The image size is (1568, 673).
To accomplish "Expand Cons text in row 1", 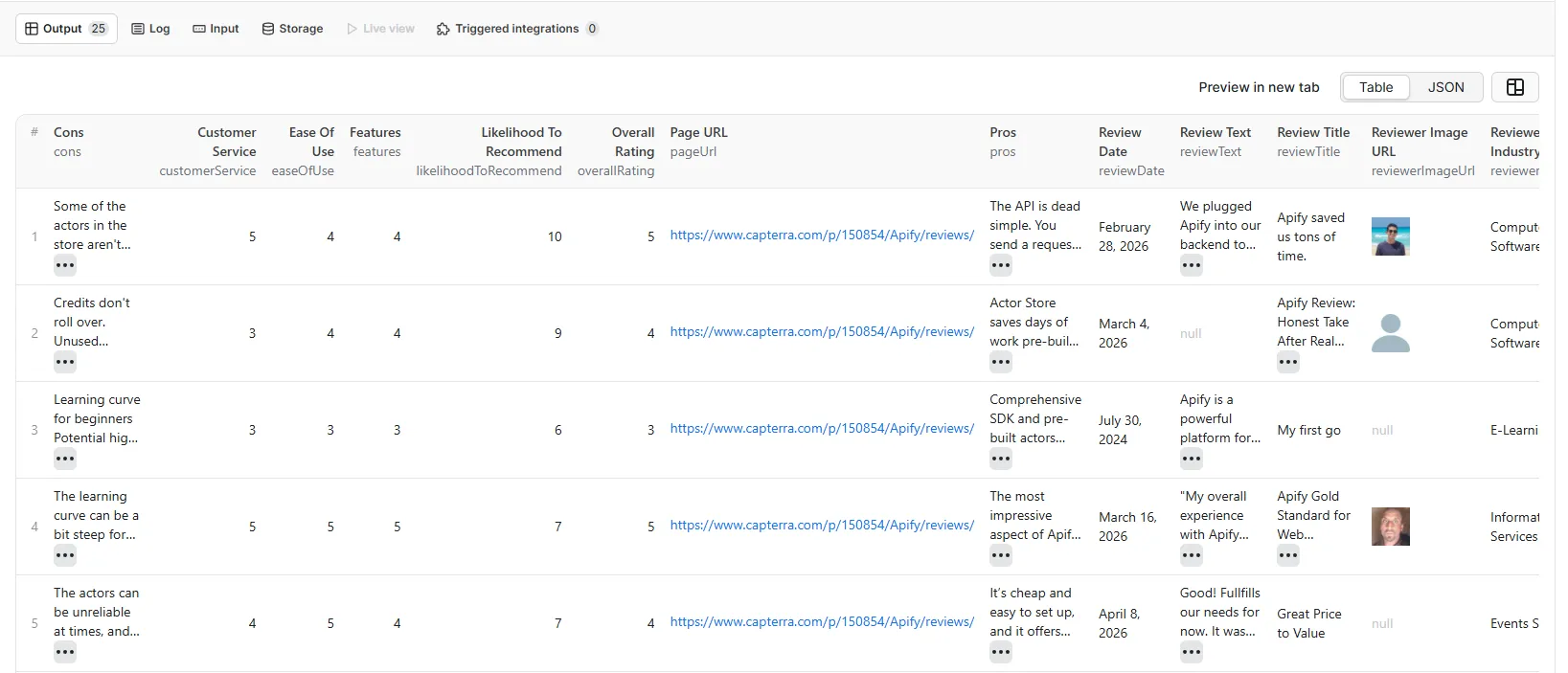I will point(65,266).
